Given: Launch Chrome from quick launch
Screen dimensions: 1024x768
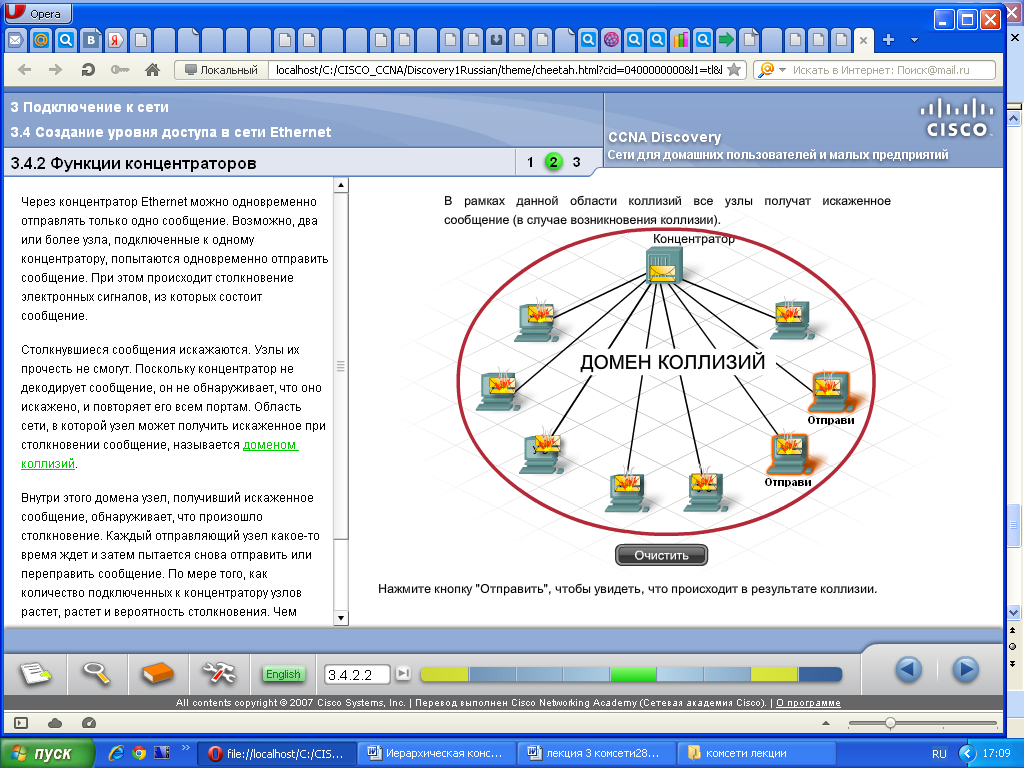Looking at the screenshot, I should 139,753.
